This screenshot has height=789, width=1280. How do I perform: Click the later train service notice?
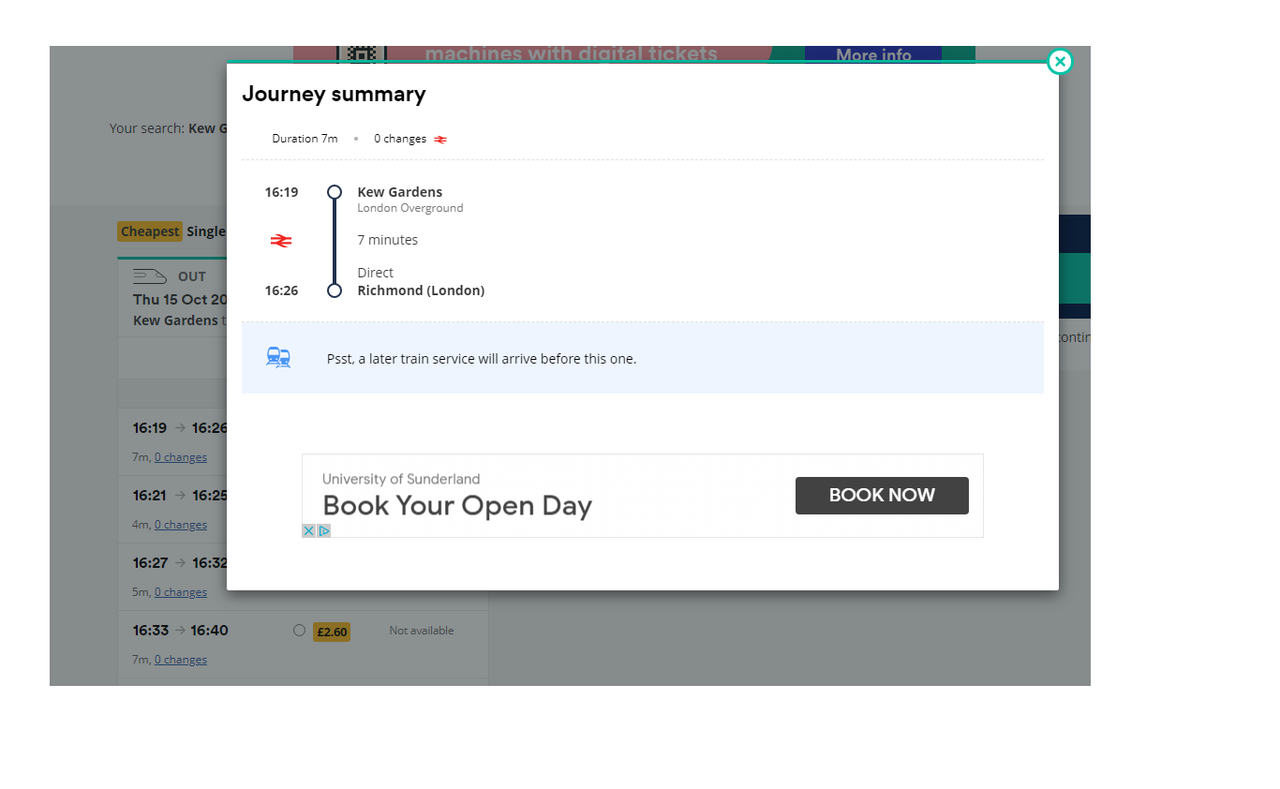tap(643, 358)
